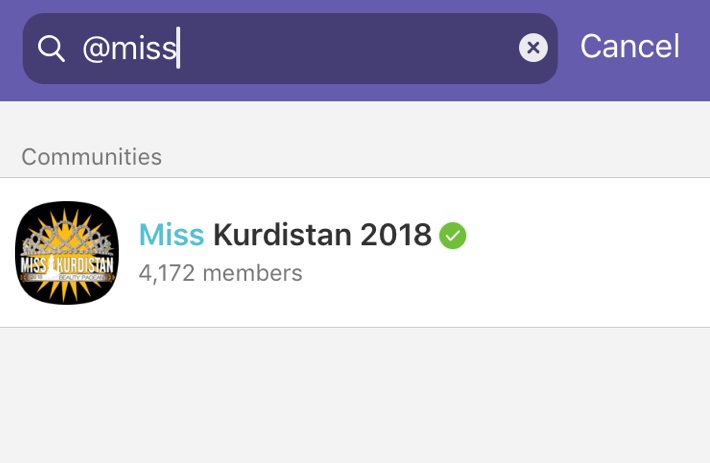This screenshot has width=710, height=463.
Task: Clear the search text with the X icon
Action: pos(533,47)
